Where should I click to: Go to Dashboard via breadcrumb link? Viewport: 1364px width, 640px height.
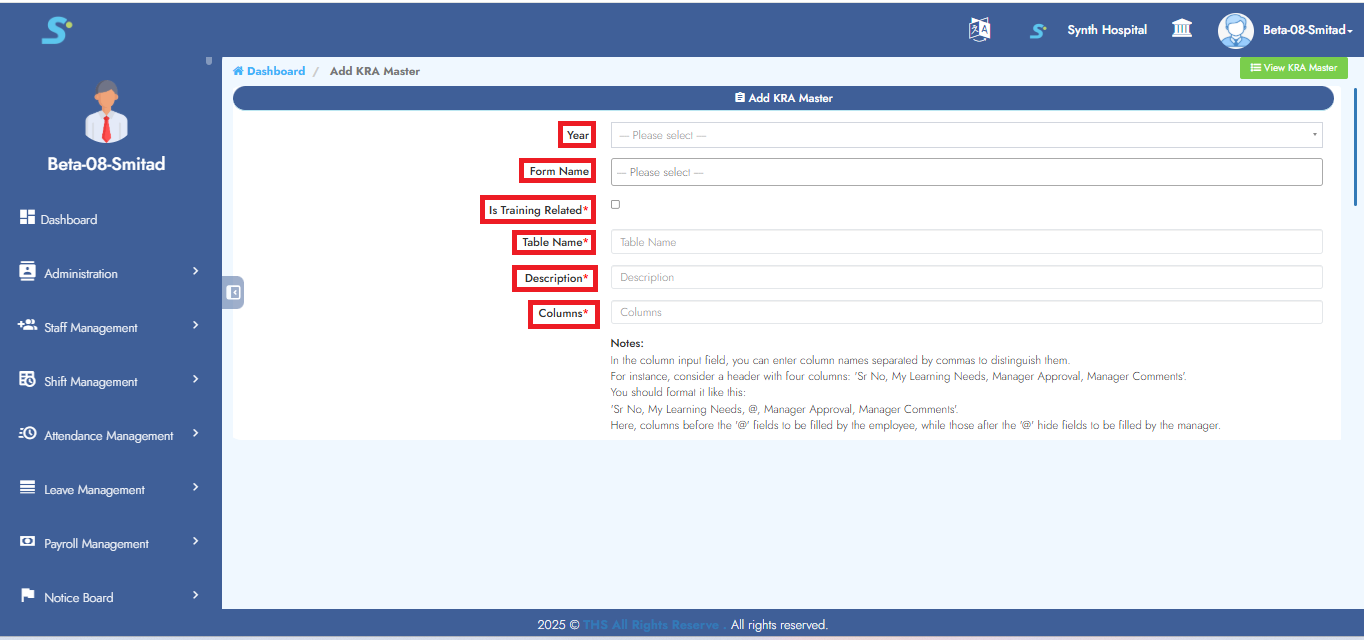coord(275,71)
